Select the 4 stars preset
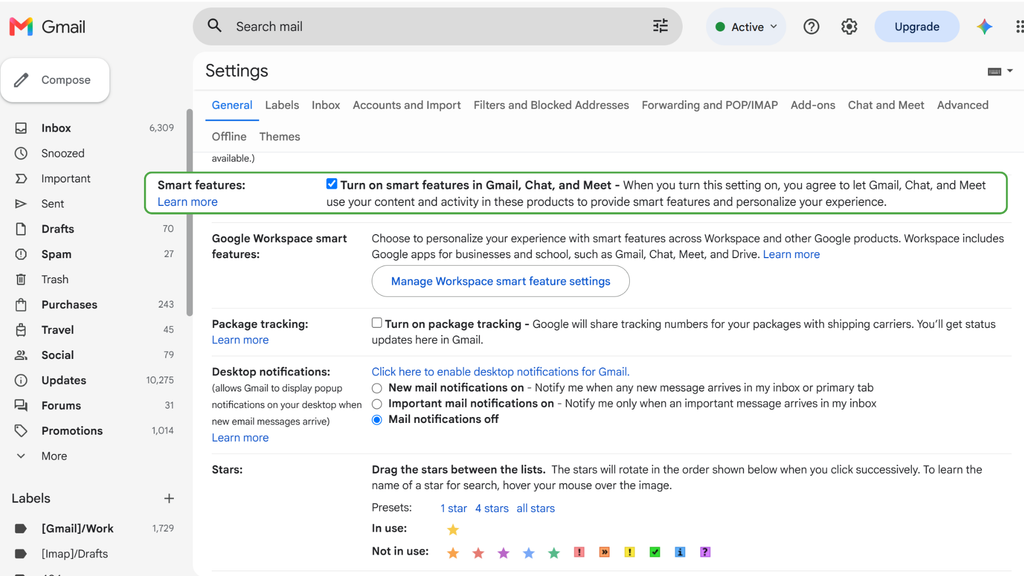This screenshot has width=1024, height=576. point(492,508)
